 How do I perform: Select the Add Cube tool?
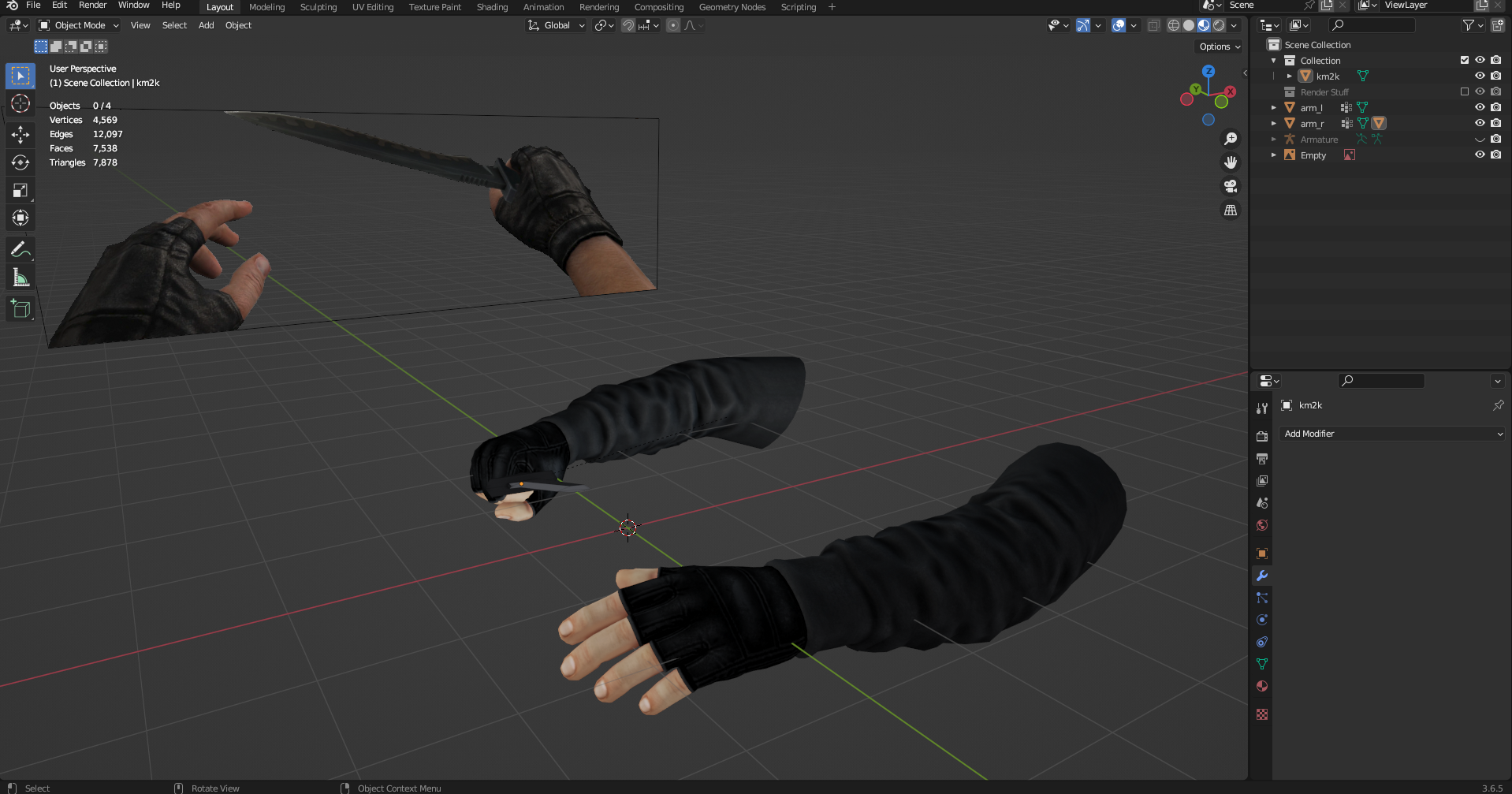pyautogui.click(x=20, y=309)
